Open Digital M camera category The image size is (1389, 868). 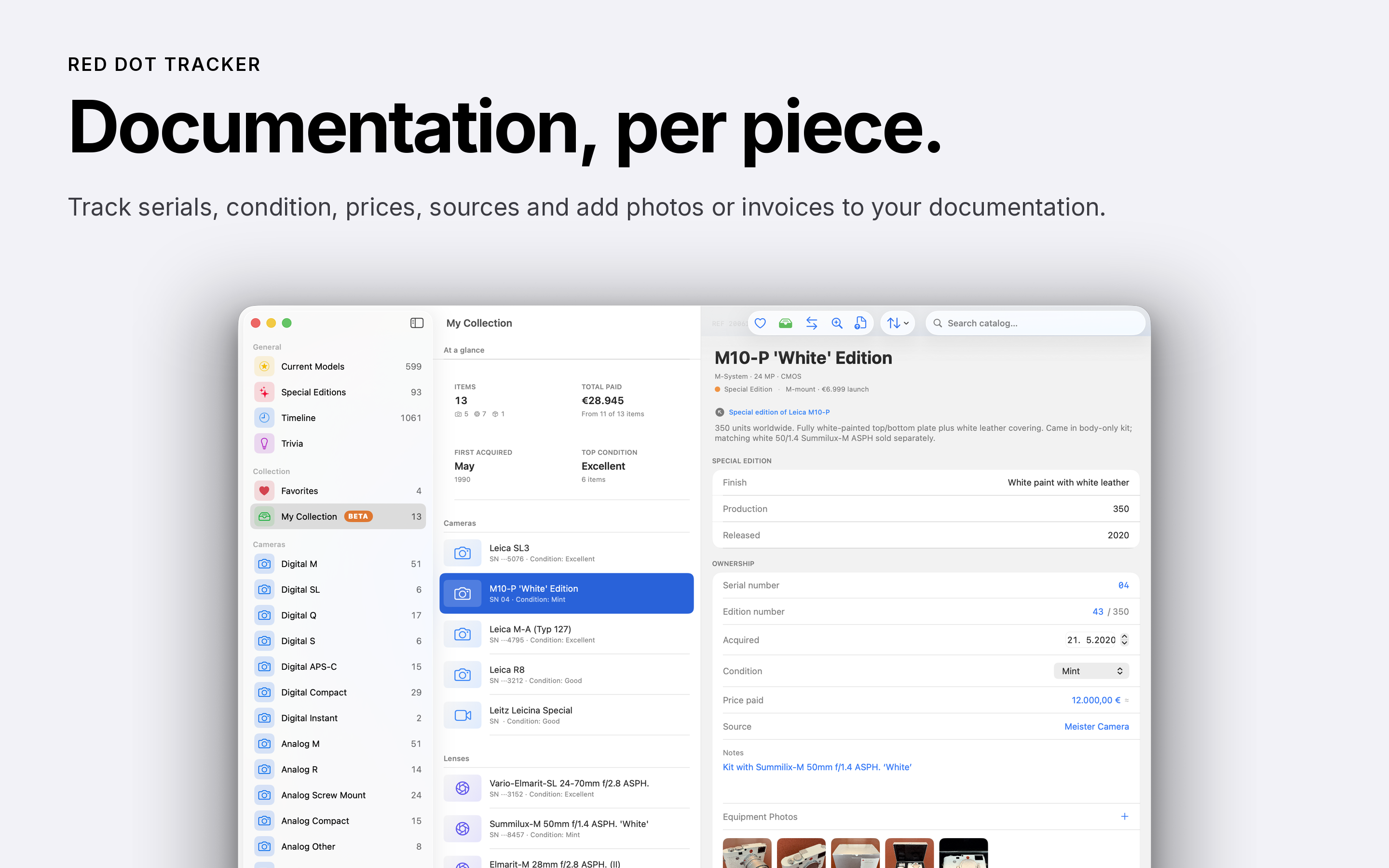(x=338, y=564)
